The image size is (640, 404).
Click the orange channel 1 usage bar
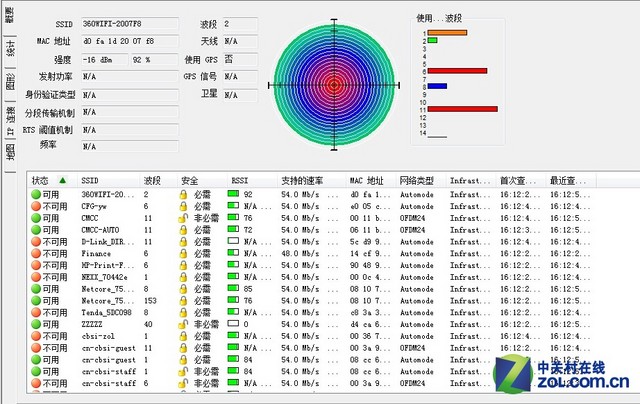tap(447, 33)
